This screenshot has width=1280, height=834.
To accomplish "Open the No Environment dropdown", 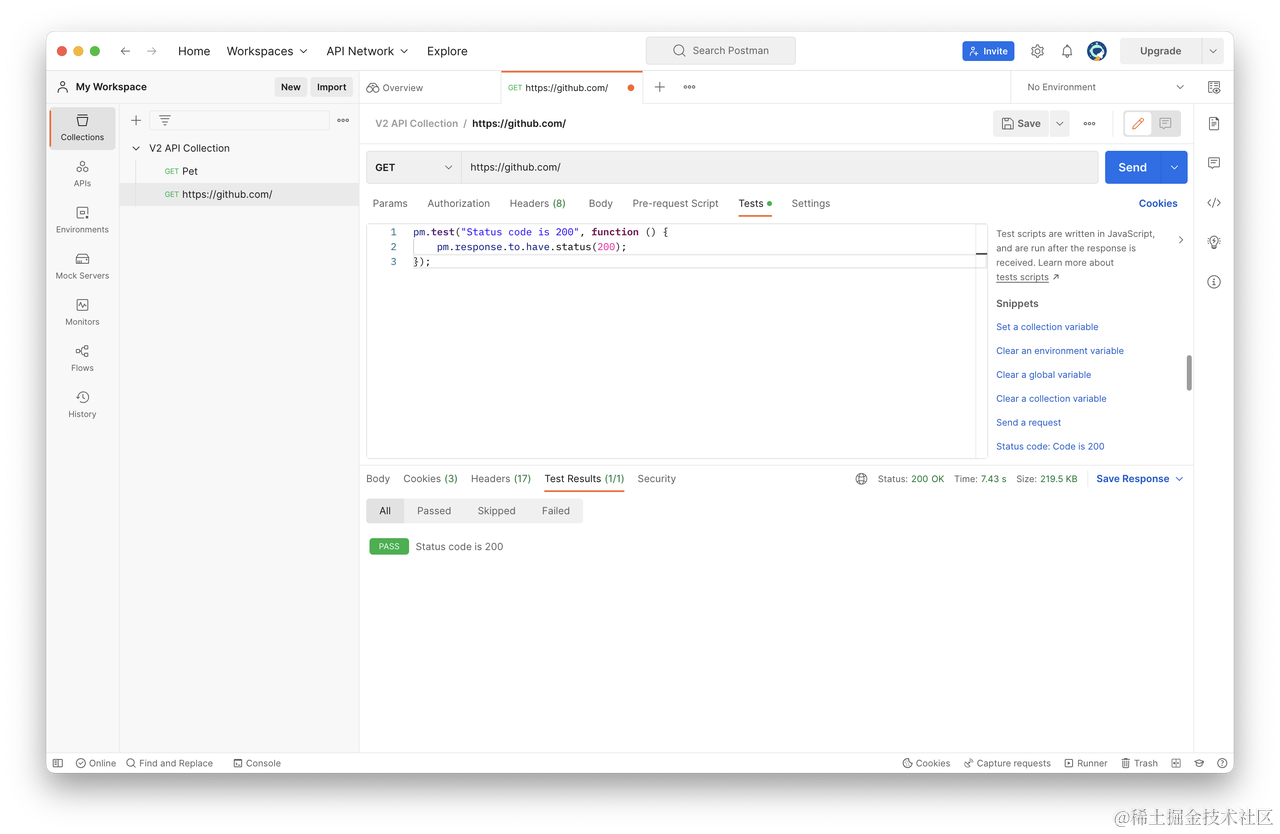I will (1100, 87).
